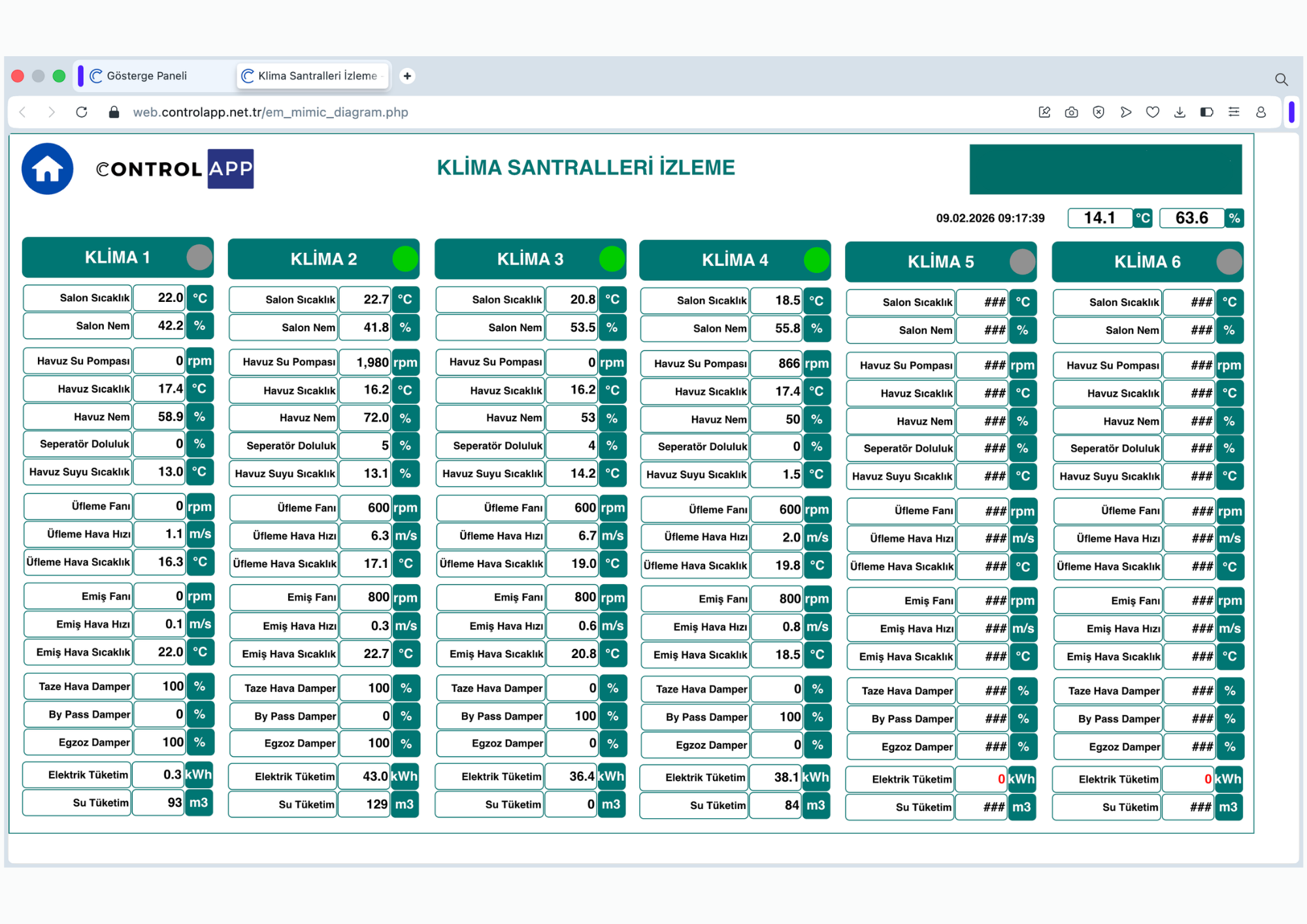Click the KLİMA 5 header
The image size is (1307, 924).
940,262
